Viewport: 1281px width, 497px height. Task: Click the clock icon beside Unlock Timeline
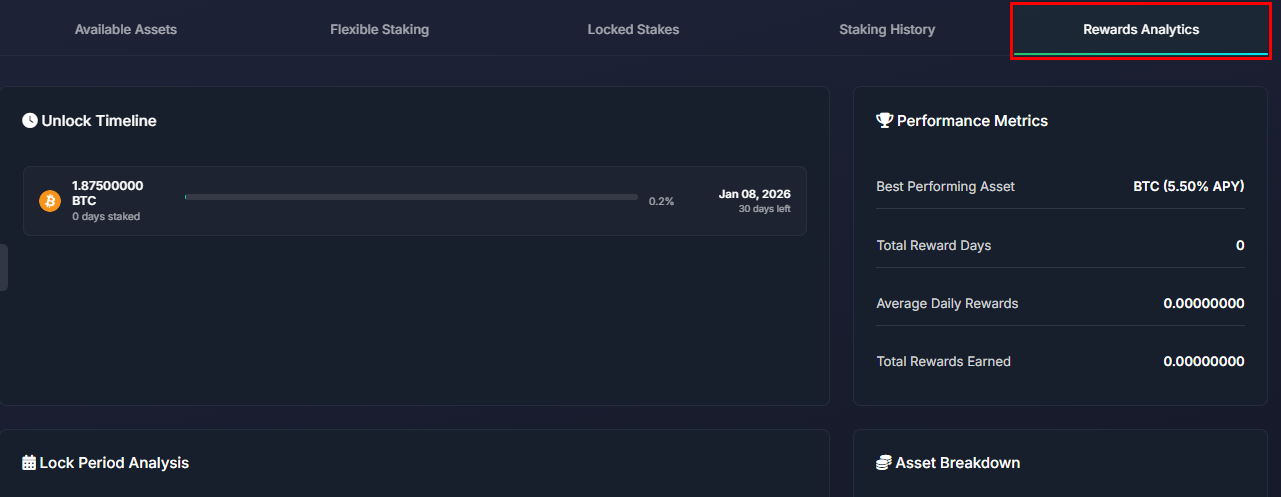[x=30, y=121]
